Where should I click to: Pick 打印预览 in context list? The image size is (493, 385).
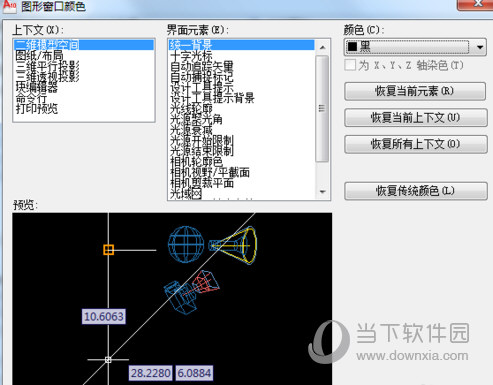tap(37, 109)
